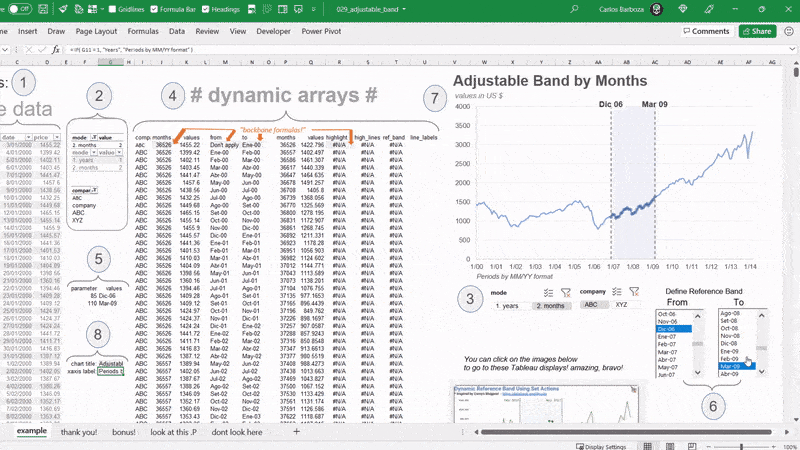Toggle the AutoSave Off switch
This screenshot has width=800, height=450.
tap(19, 9)
